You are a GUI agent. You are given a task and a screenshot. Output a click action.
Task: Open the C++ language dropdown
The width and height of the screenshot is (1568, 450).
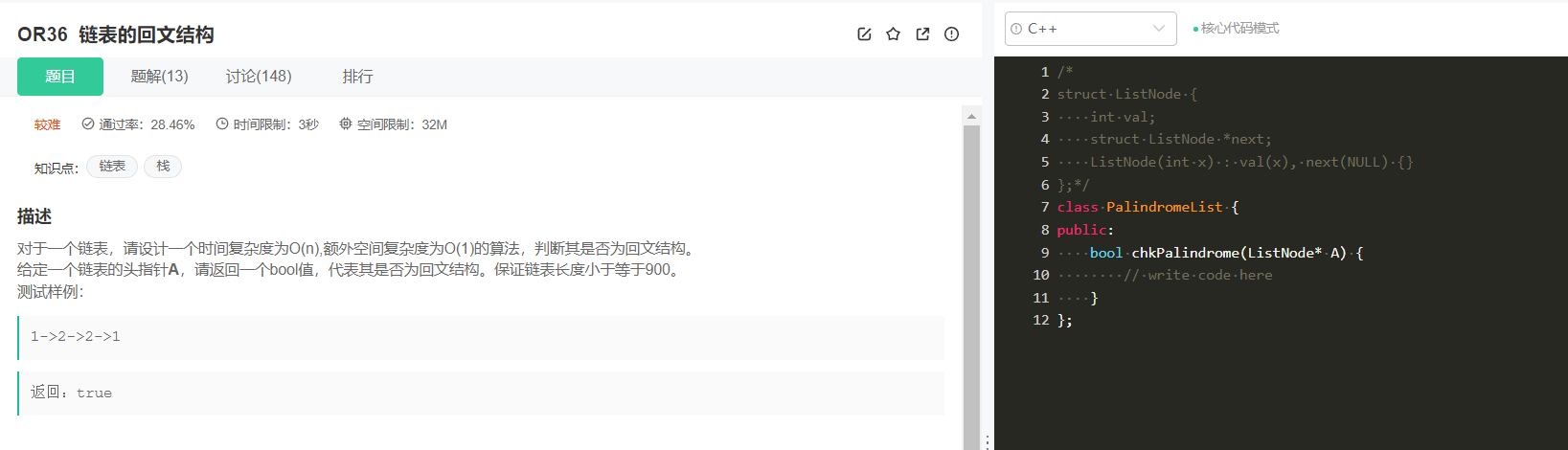pos(1090,29)
